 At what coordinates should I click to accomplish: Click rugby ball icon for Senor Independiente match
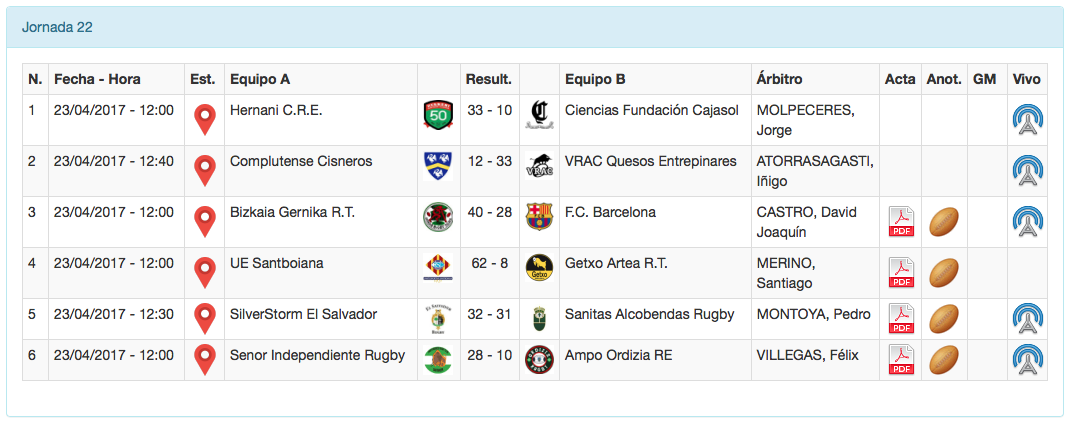pos(945,358)
